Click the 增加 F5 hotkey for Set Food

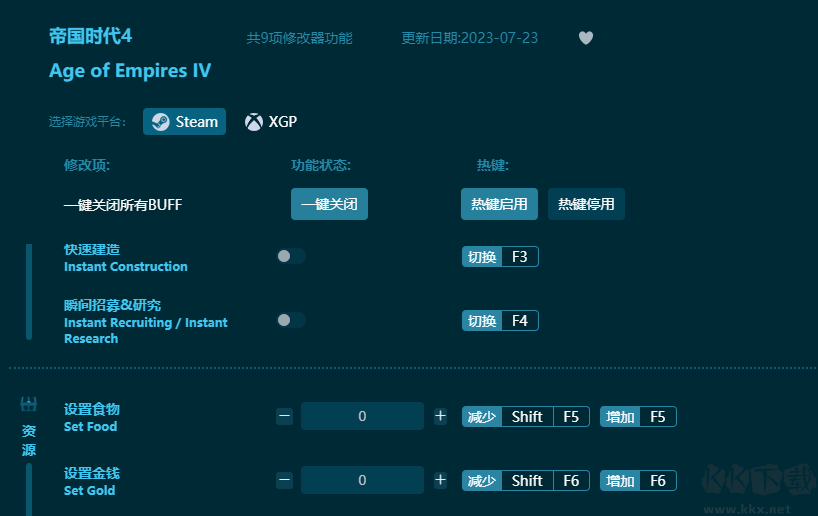tap(638, 416)
